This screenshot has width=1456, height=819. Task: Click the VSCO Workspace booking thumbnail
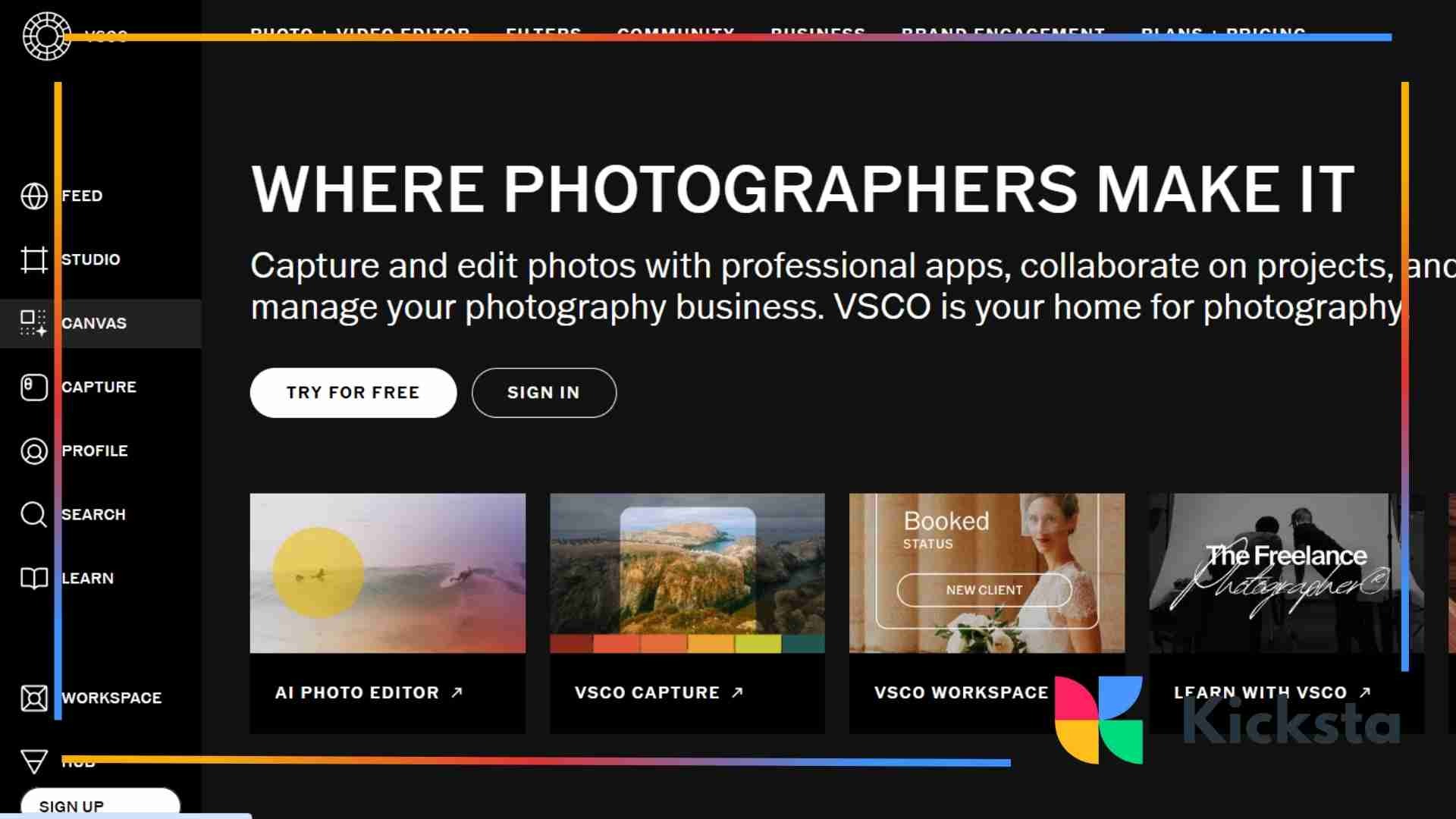(987, 573)
